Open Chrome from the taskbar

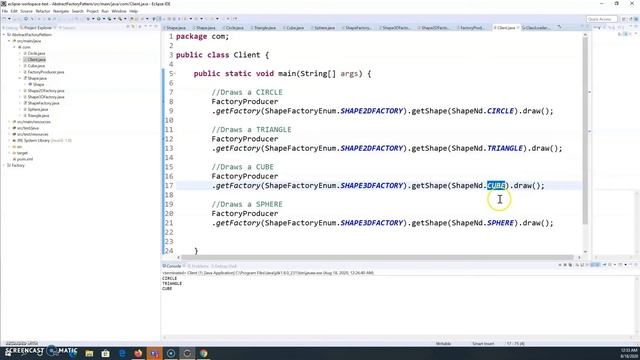coord(203,353)
